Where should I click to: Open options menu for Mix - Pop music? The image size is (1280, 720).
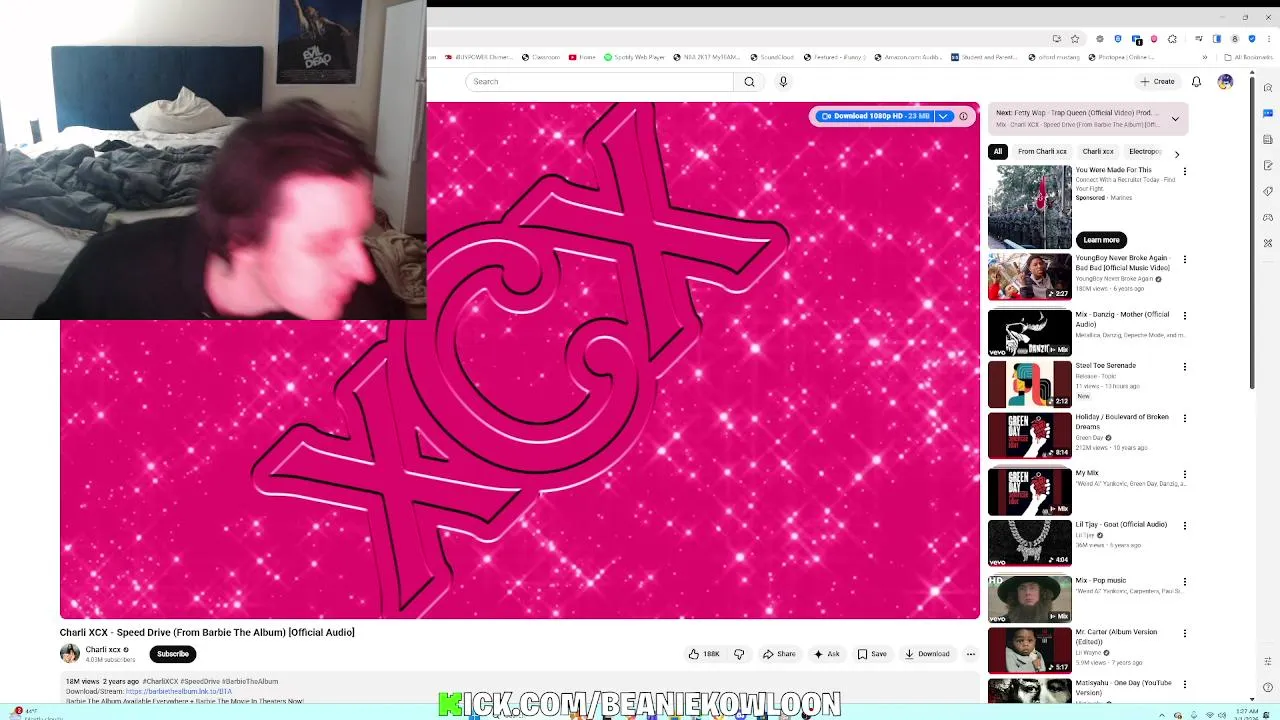pyautogui.click(x=1185, y=582)
